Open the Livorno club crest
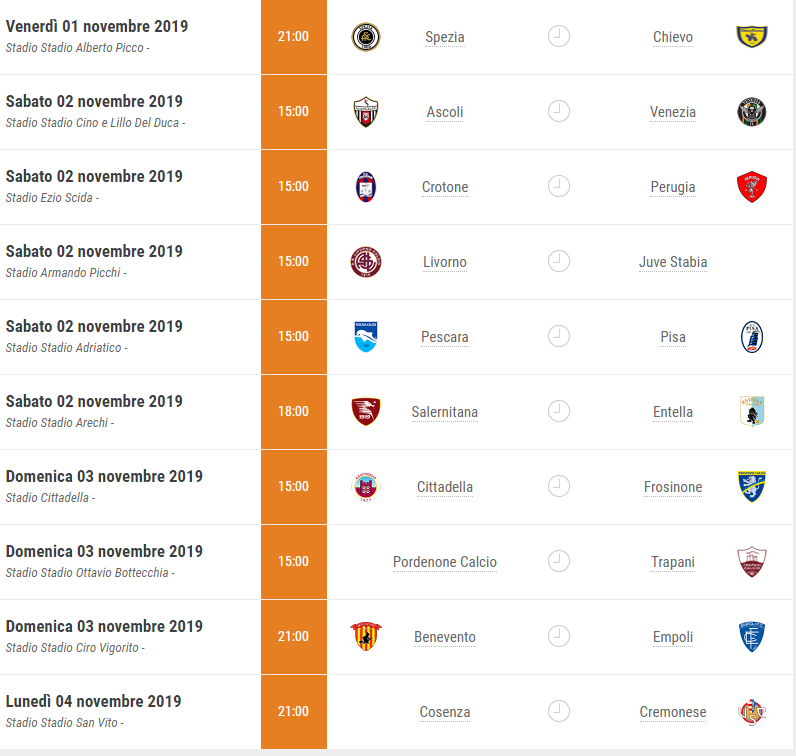Image resolution: width=796 pixels, height=756 pixels. pyautogui.click(x=366, y=262)
